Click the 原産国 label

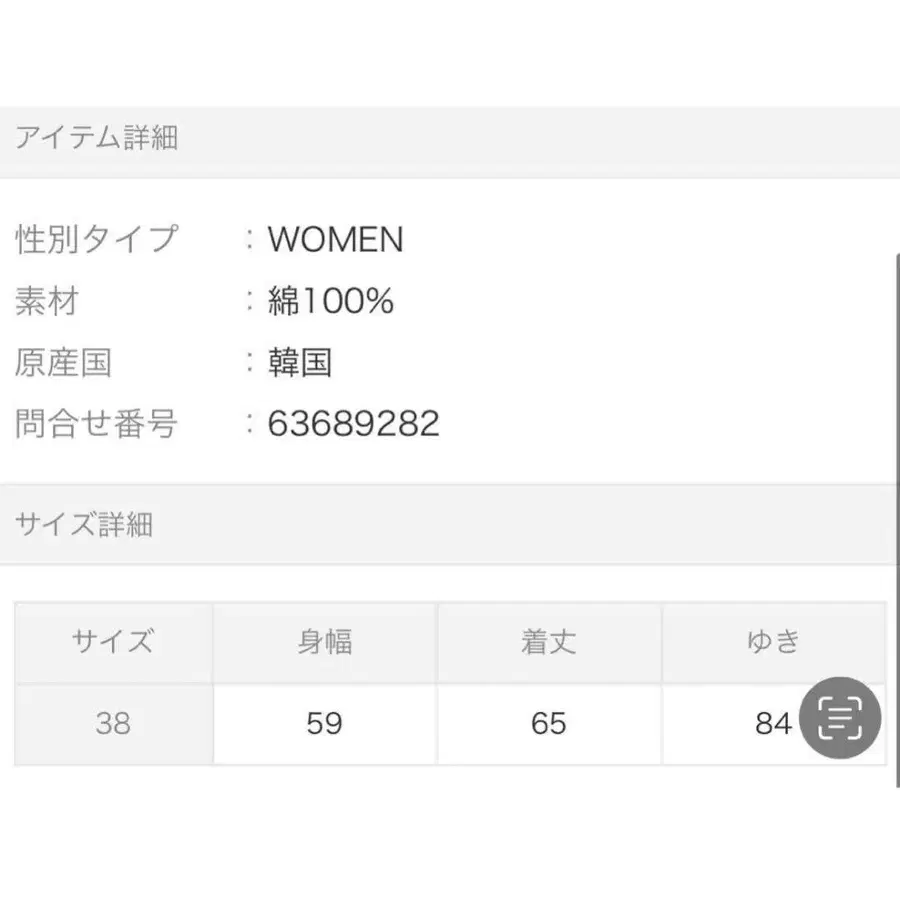(x=62, y=362)
